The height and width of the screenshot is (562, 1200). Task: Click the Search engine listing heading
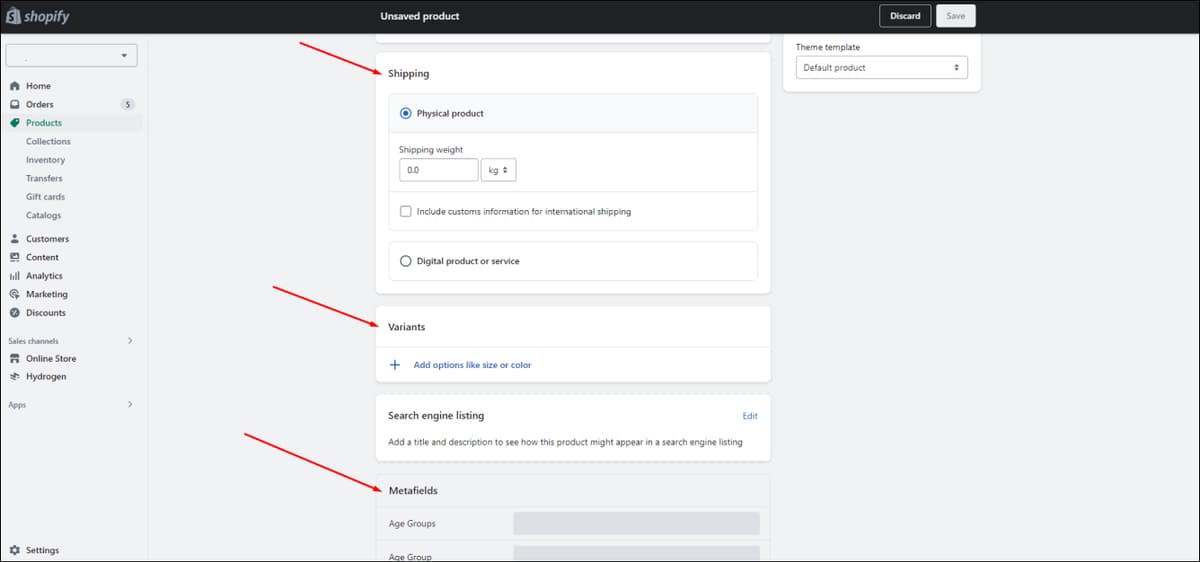click(x=436, y=415)
